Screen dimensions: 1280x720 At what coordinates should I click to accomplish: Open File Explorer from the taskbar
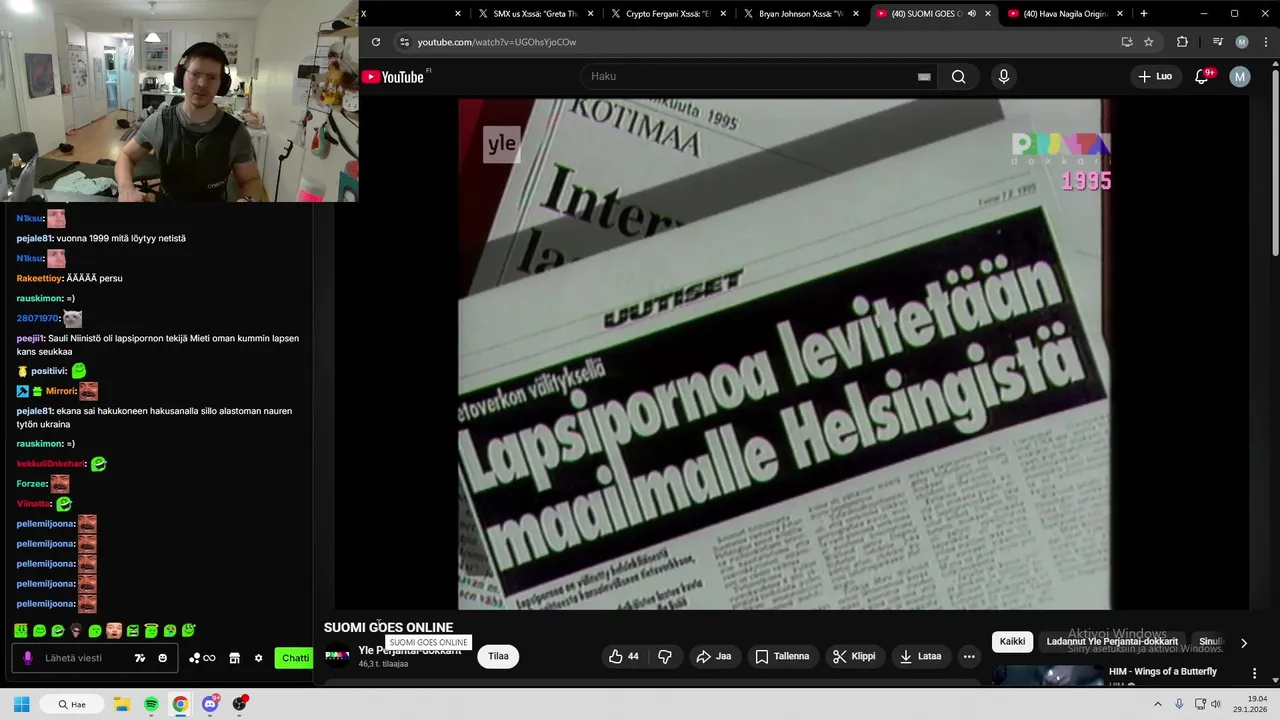point(121,704)
